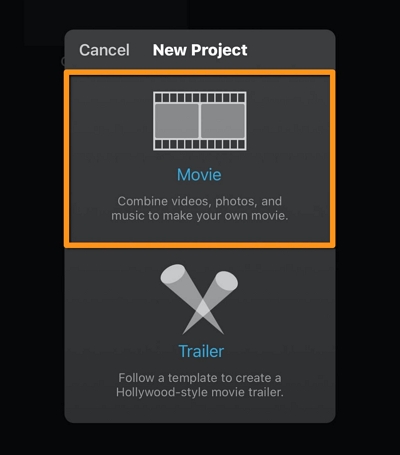Click the 'Combine videos, photos, and' text line
Image resolution: width=400 pixels, height=455 pixels.
tap(200, 201)
